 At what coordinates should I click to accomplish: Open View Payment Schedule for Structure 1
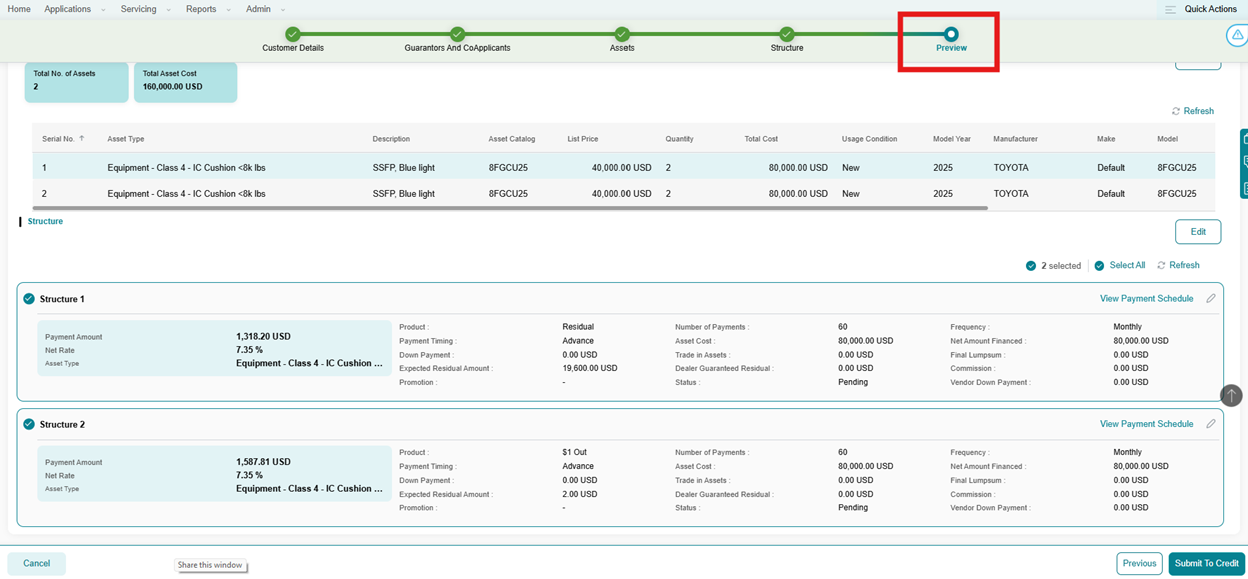tap(1146, 298)
